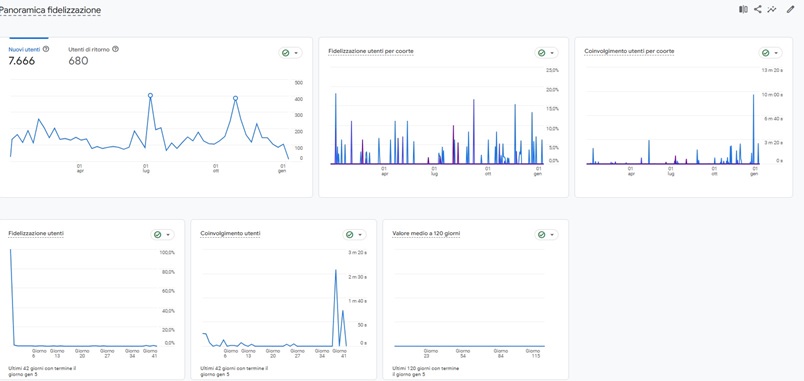Edit report using the pencil icon

(790, 9)
